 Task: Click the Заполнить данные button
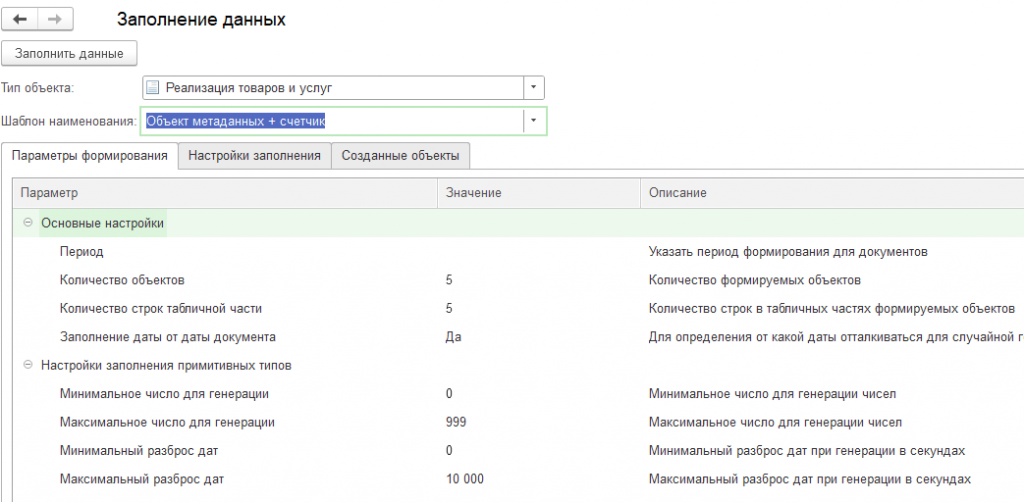69,54
